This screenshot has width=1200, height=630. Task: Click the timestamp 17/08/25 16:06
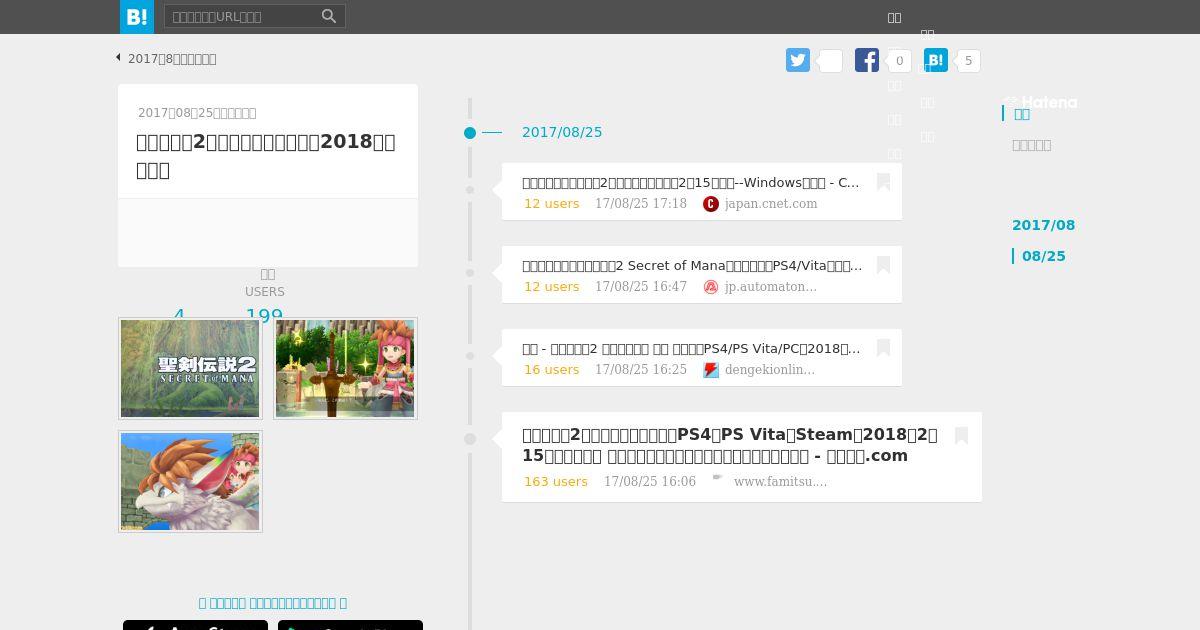(650, 482)
